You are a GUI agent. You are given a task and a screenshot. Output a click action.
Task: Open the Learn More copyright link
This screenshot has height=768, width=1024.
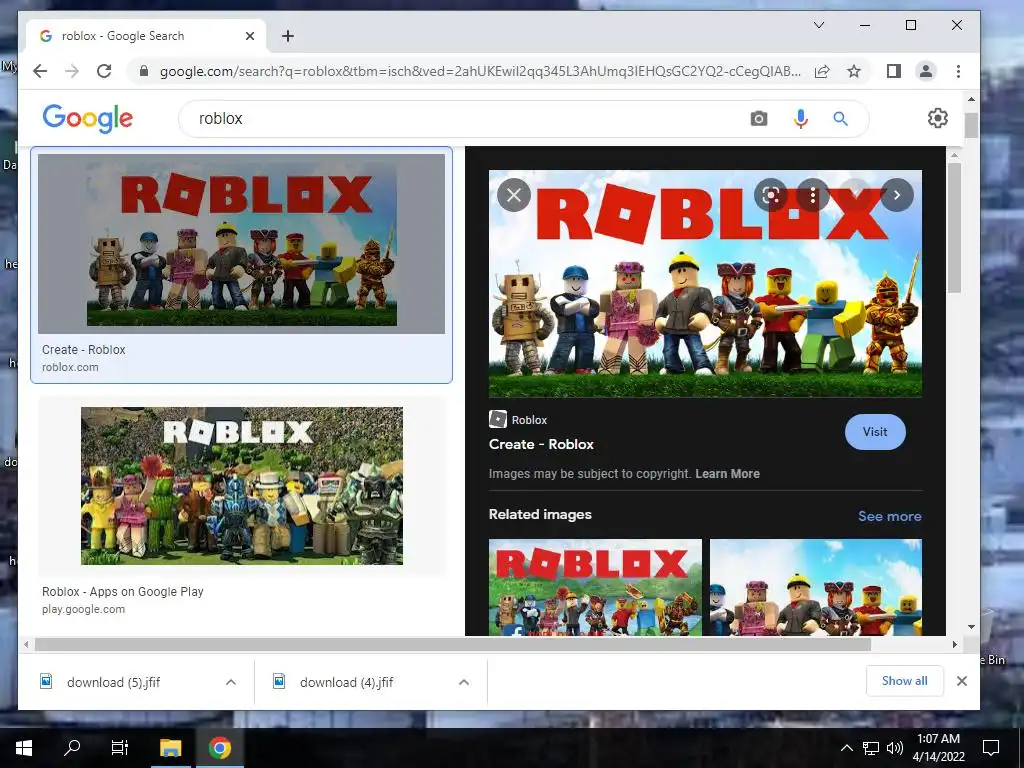click(x=727, y=474)
